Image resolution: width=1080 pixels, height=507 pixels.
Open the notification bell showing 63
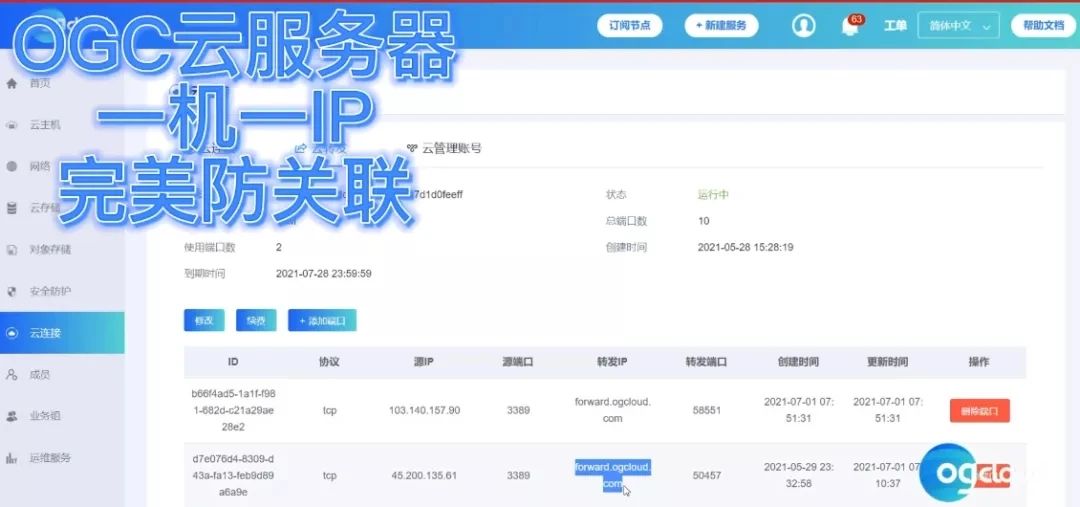(851, 26)
